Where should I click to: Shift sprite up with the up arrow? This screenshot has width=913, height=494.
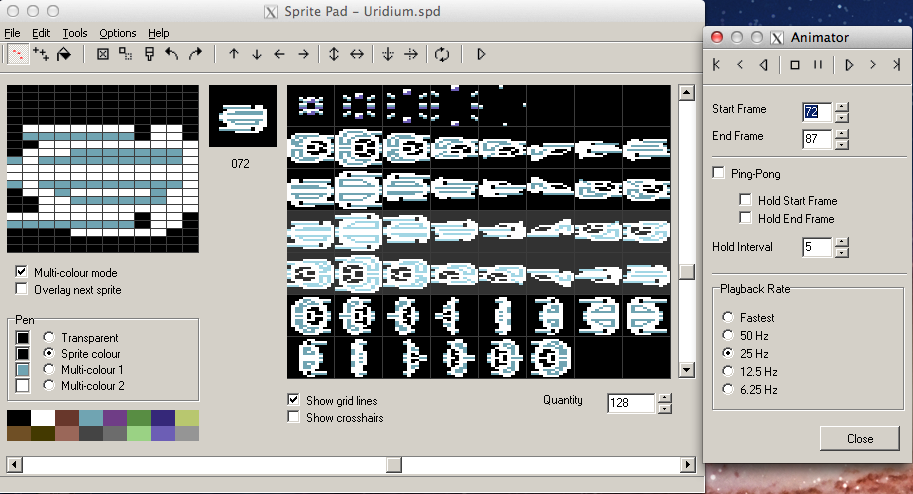coord(233,54)
